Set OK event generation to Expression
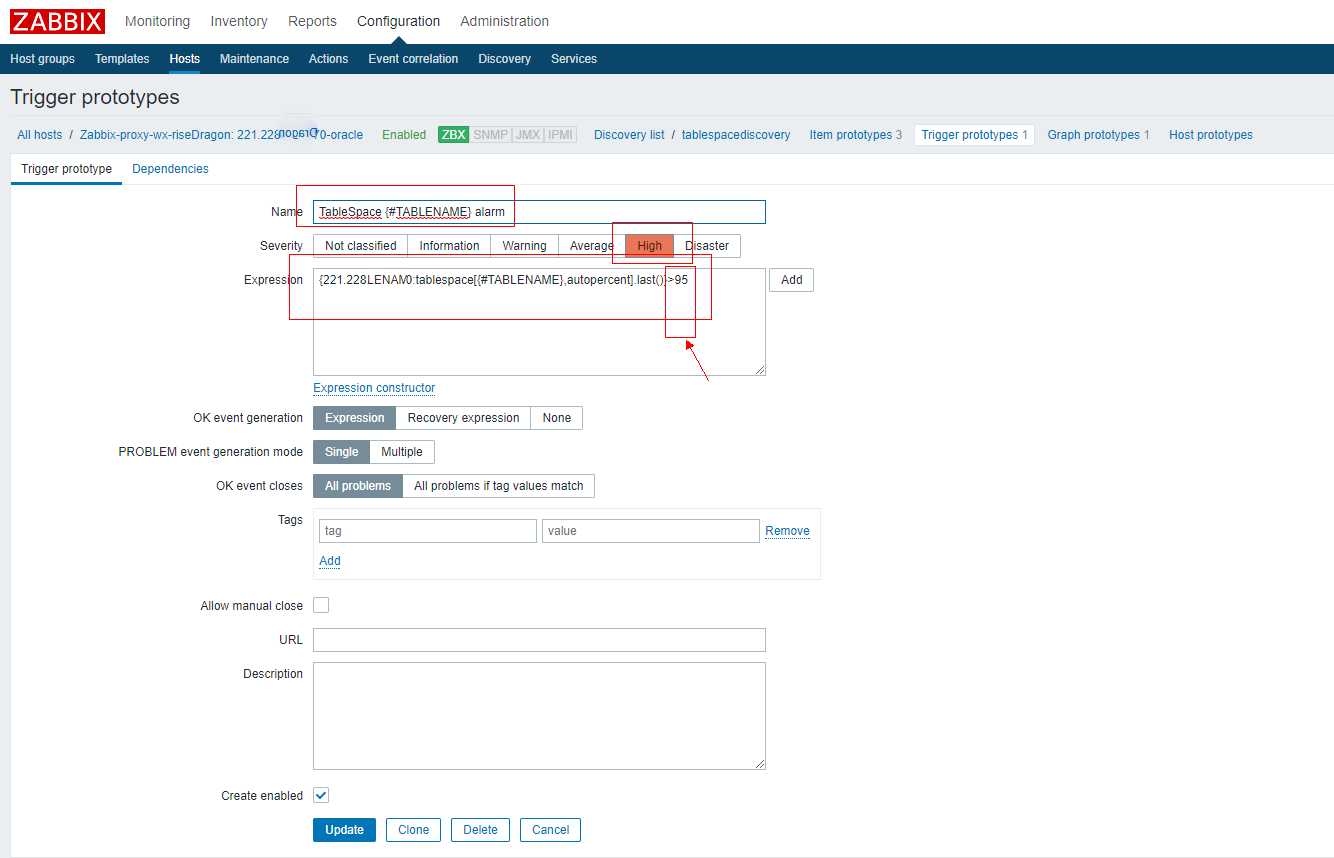 point(354,418)
